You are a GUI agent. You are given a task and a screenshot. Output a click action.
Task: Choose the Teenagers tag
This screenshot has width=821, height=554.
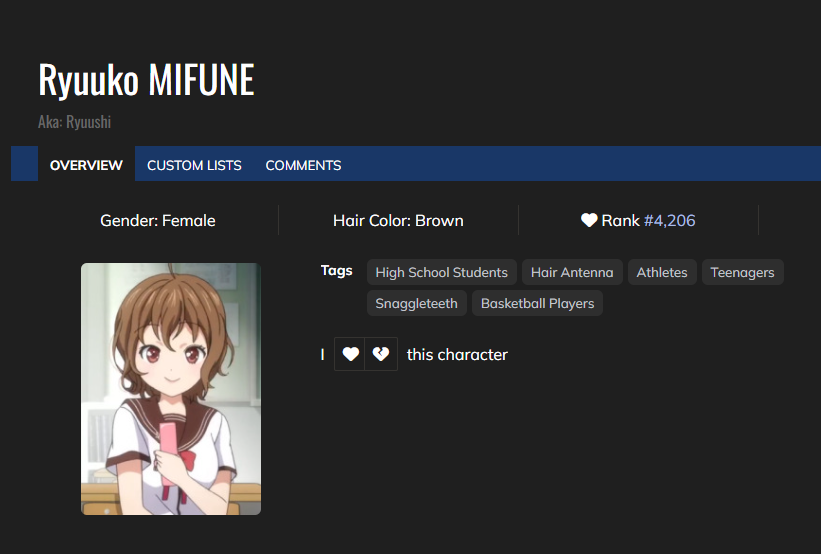click(x=742, y=272)
